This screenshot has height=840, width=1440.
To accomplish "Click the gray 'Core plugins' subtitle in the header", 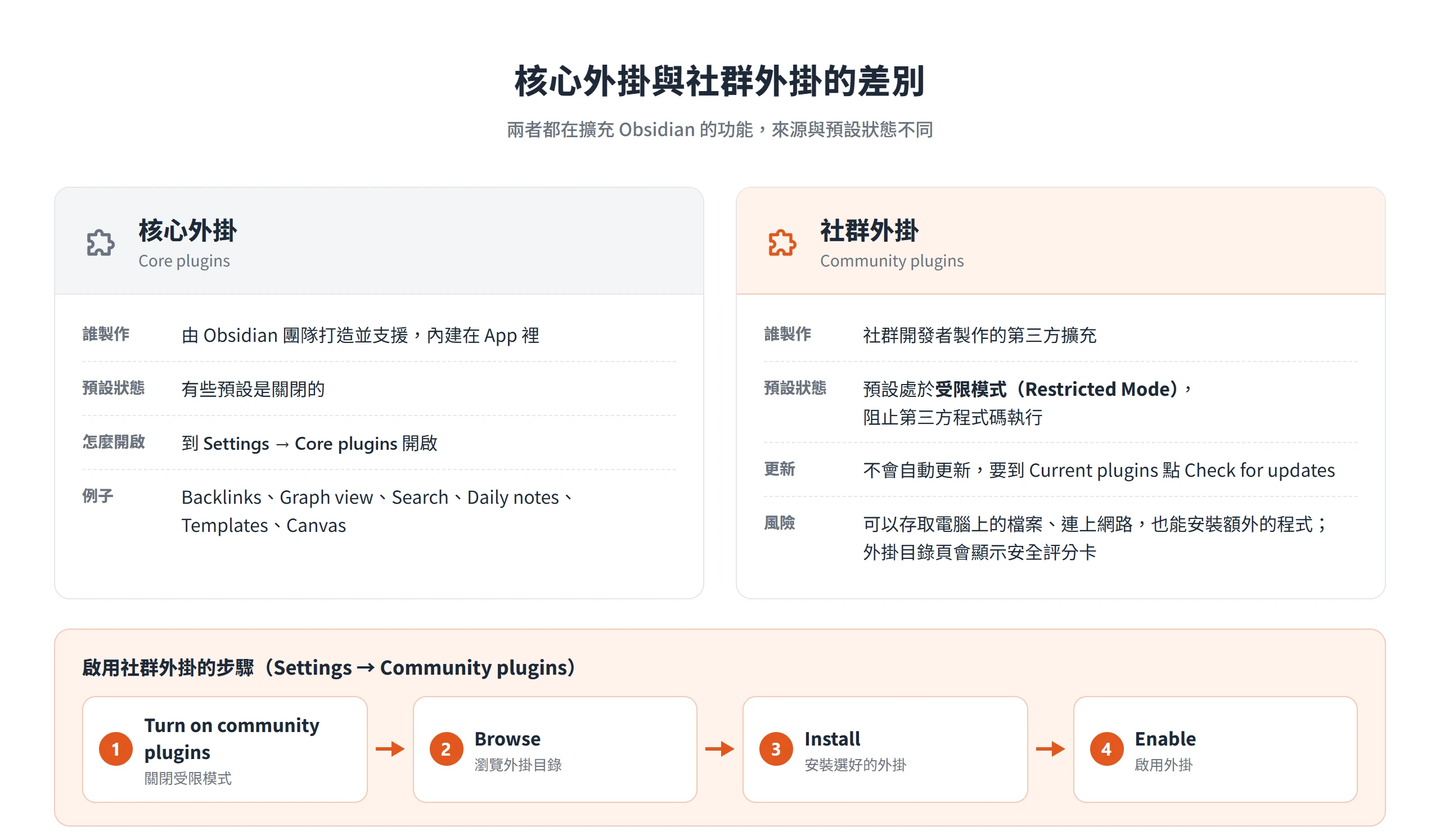I will pyautogui.click(x=184, y=261).
